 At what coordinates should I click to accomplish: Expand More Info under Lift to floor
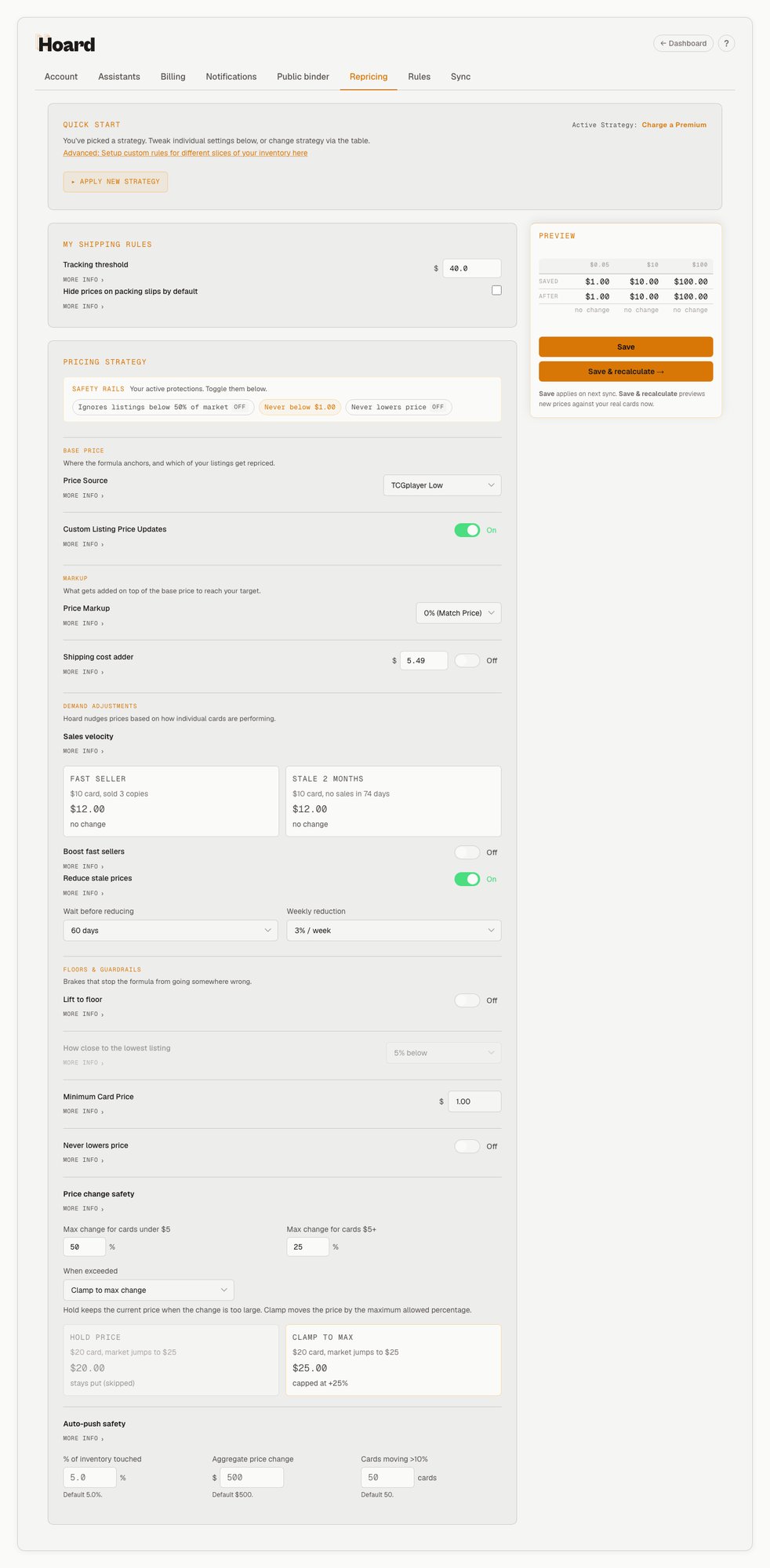(x=83, y=1014)
